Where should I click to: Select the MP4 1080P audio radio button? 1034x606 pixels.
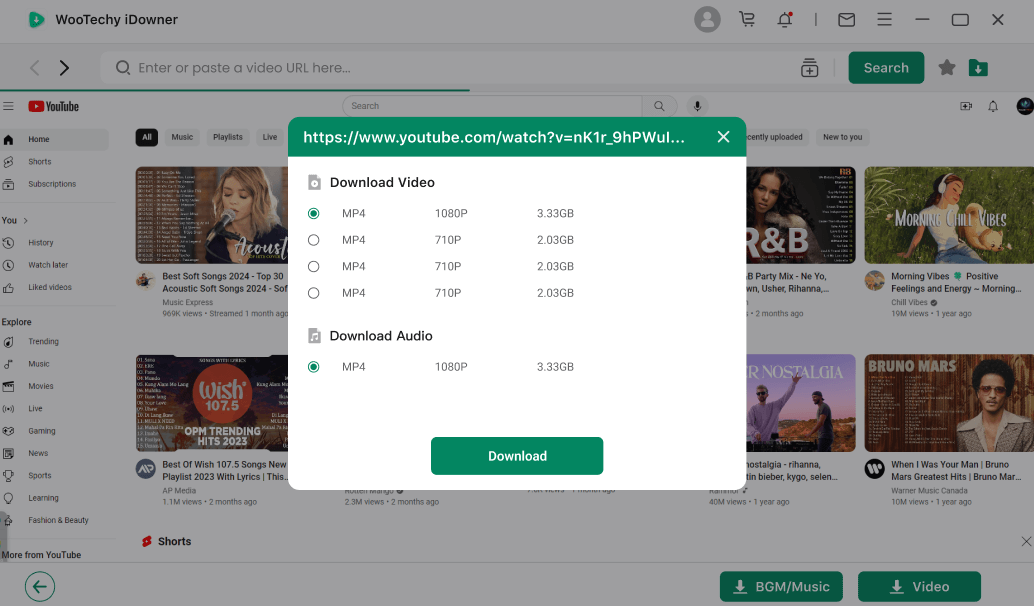point(314,367)
